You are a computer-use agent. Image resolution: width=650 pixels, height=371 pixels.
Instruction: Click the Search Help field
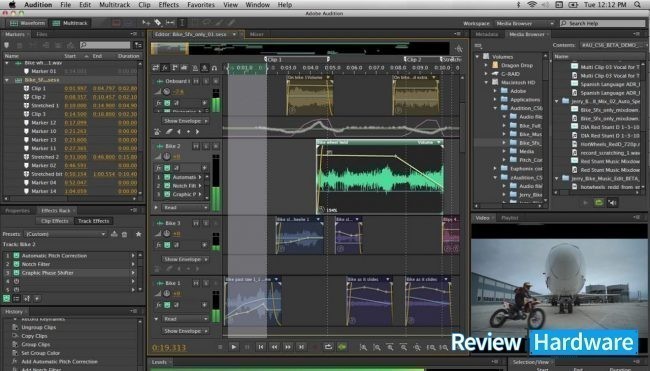[603, 24]
